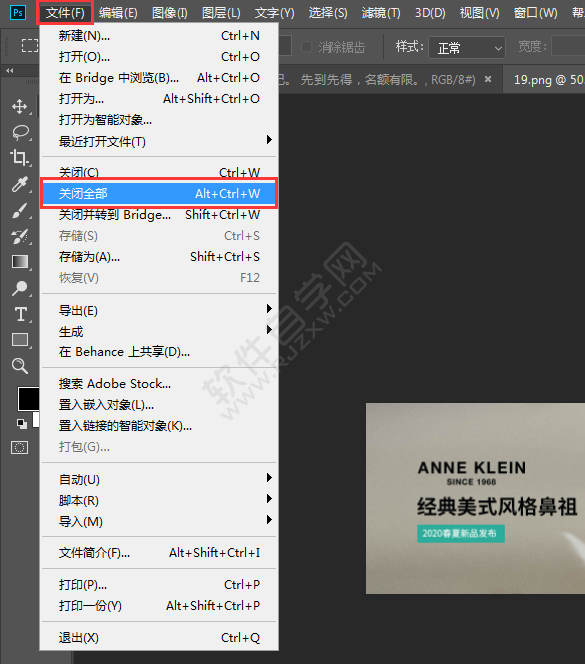
Task: Click the ANNE KLEIN image on canvas
Action: click(x=475, y=498)
